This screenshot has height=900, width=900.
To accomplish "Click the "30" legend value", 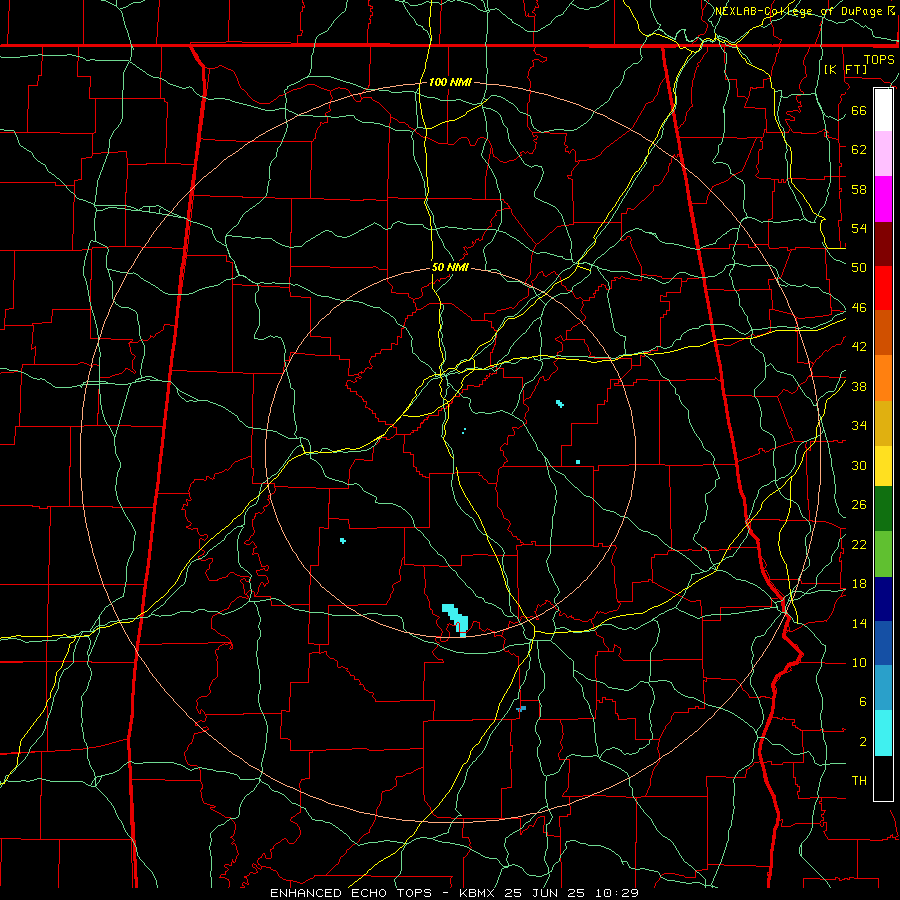I will (859, 465).
